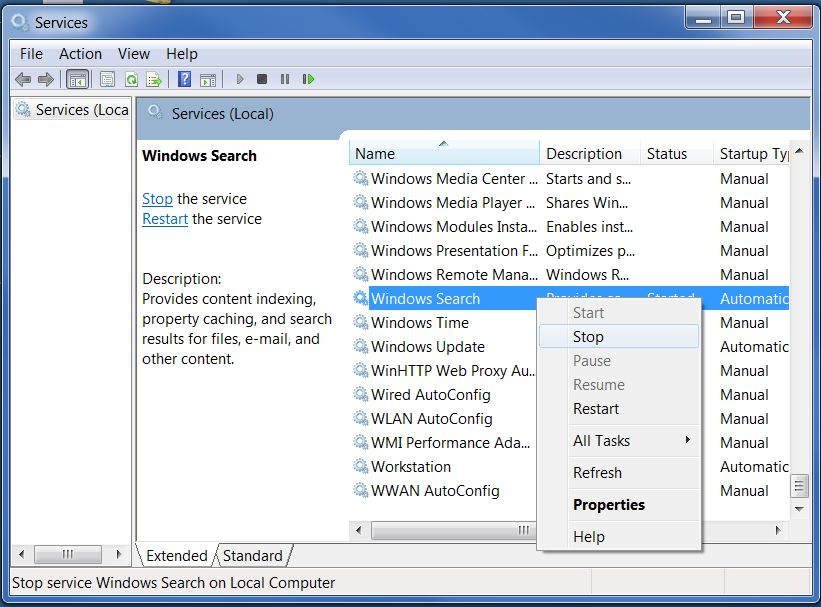Viewport: 821px width, 607px height.
Task: Click the Export List toolbar icon
Action: click(154, 80)
